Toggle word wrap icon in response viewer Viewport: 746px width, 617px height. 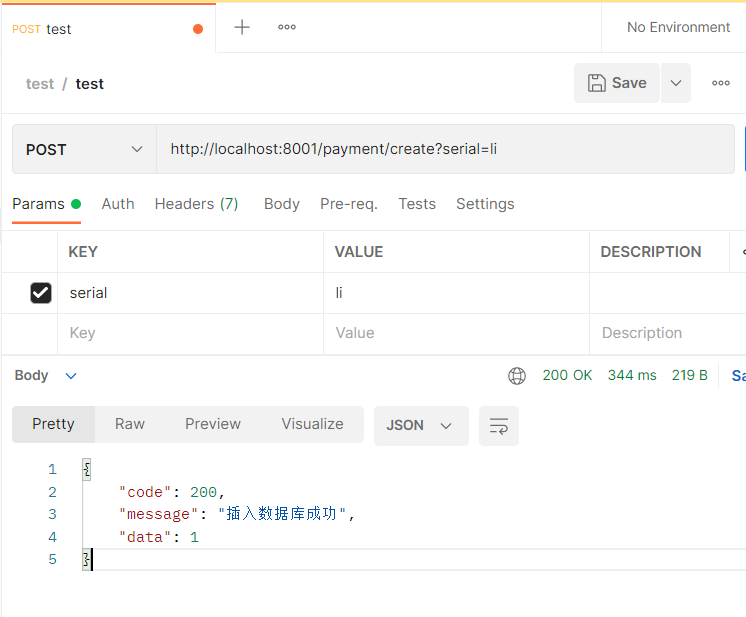click(499, 425)
